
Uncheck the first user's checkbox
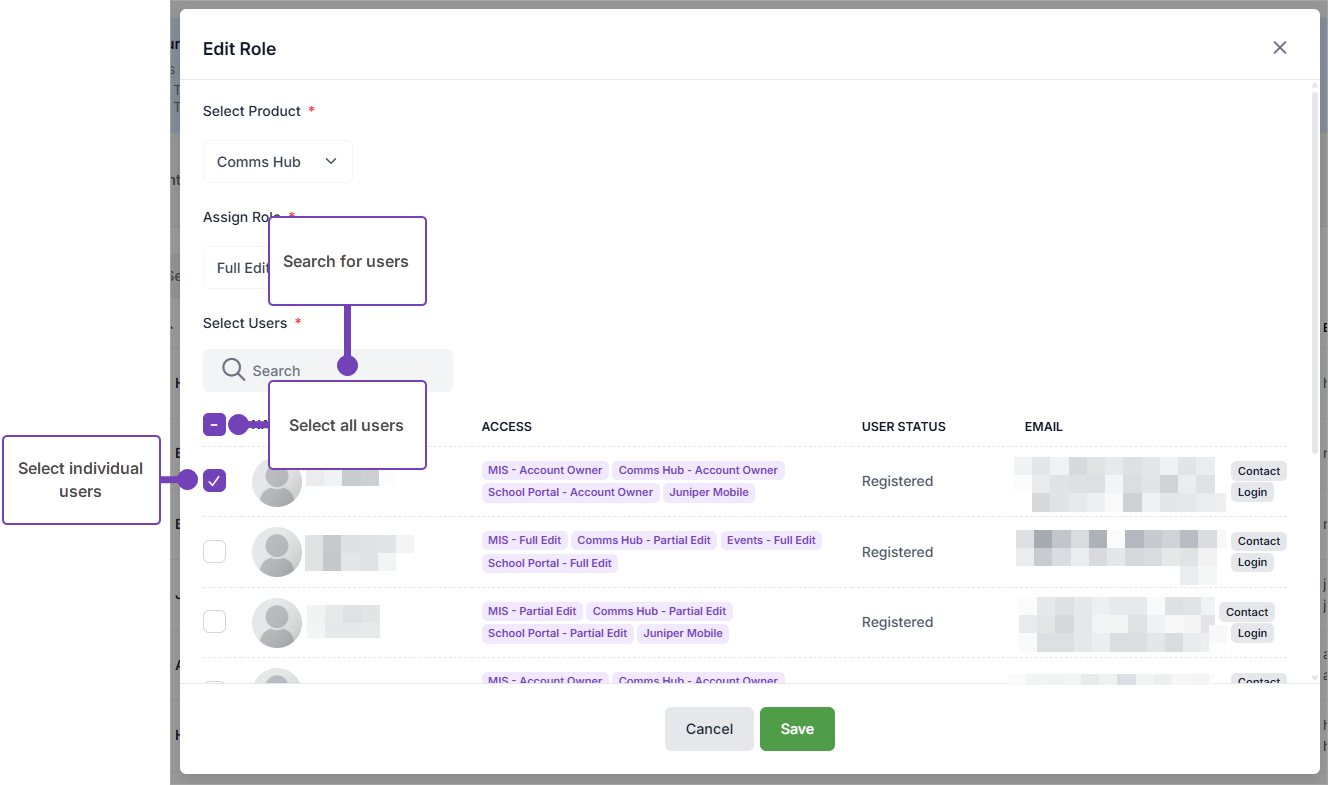[214, 481]
